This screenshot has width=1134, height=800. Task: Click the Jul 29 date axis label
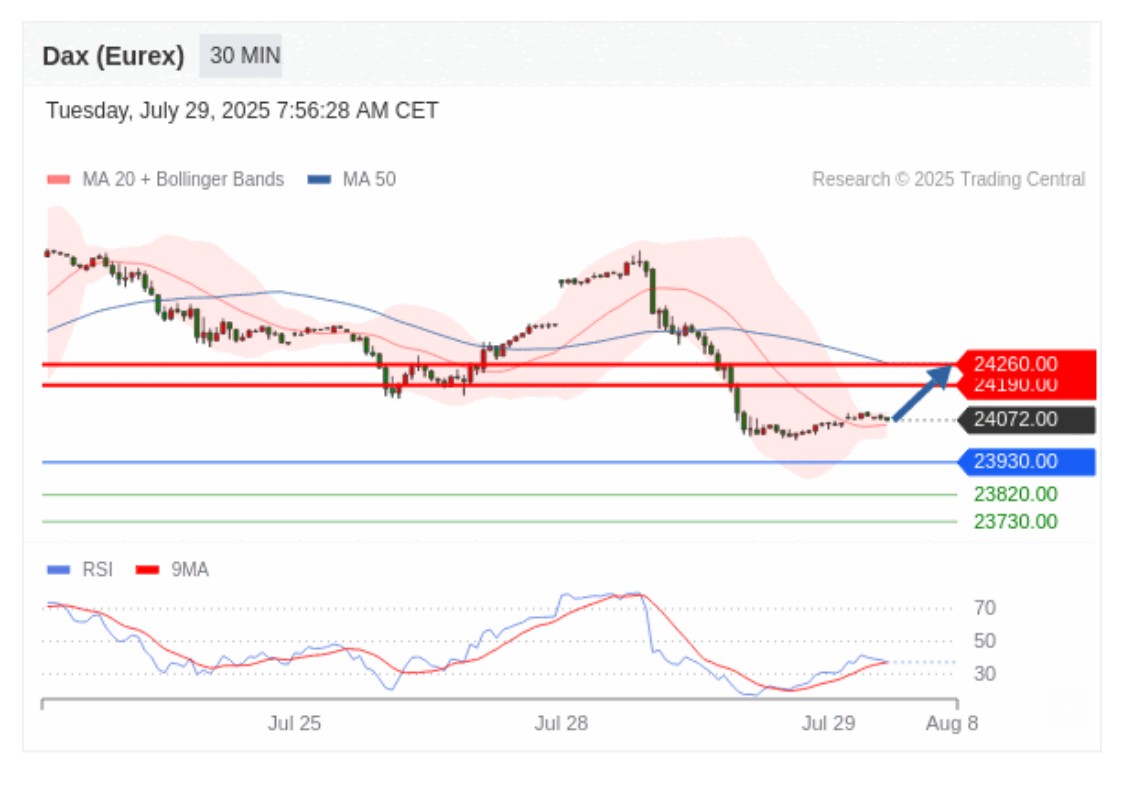[828, 723]
